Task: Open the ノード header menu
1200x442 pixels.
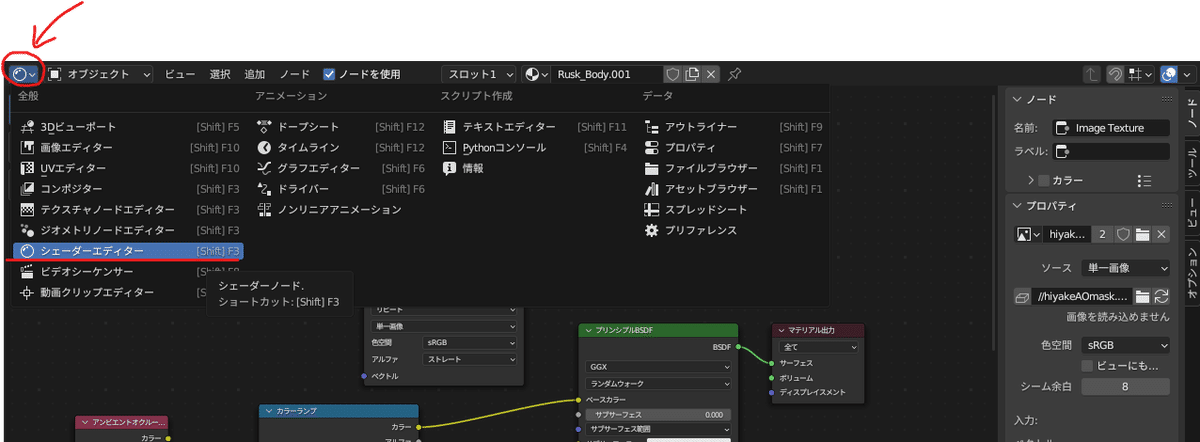Action: click(294, 74)
